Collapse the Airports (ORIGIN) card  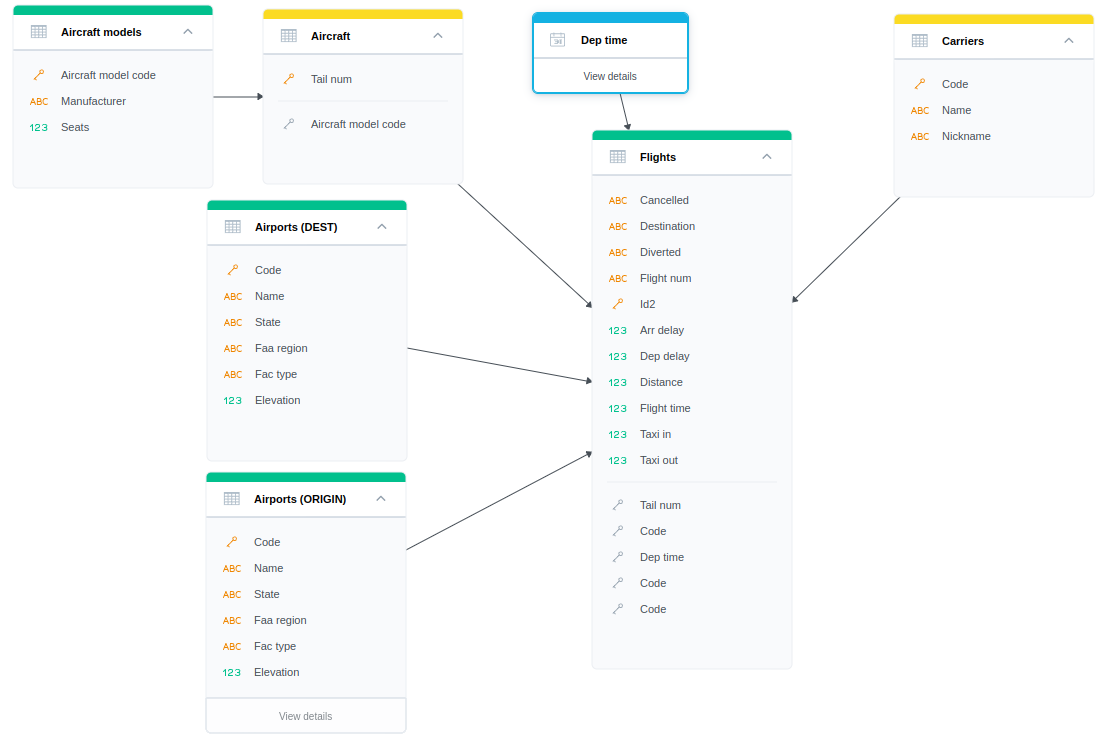click(380, 498)
